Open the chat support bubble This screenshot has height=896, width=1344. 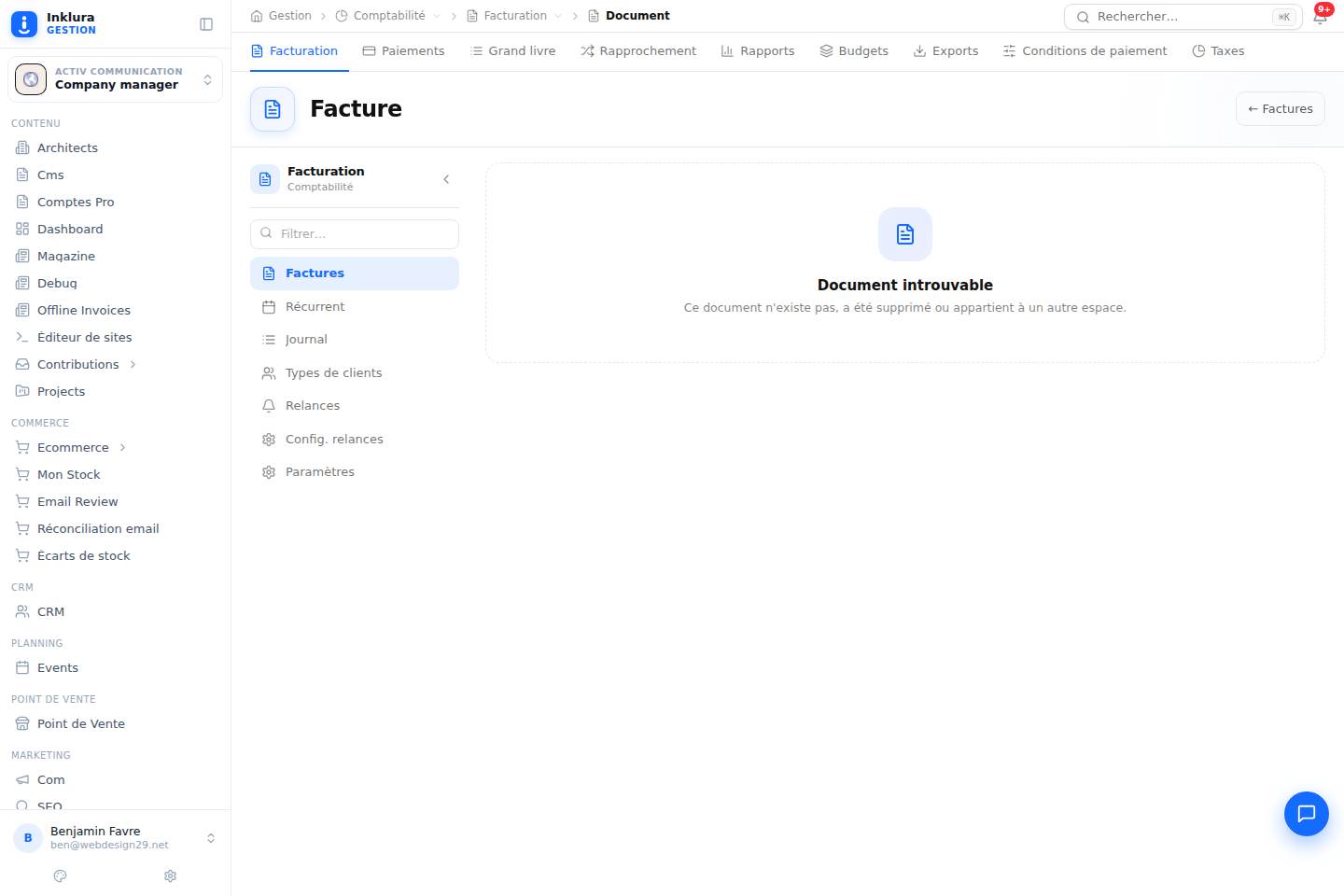coord(1307,814)
